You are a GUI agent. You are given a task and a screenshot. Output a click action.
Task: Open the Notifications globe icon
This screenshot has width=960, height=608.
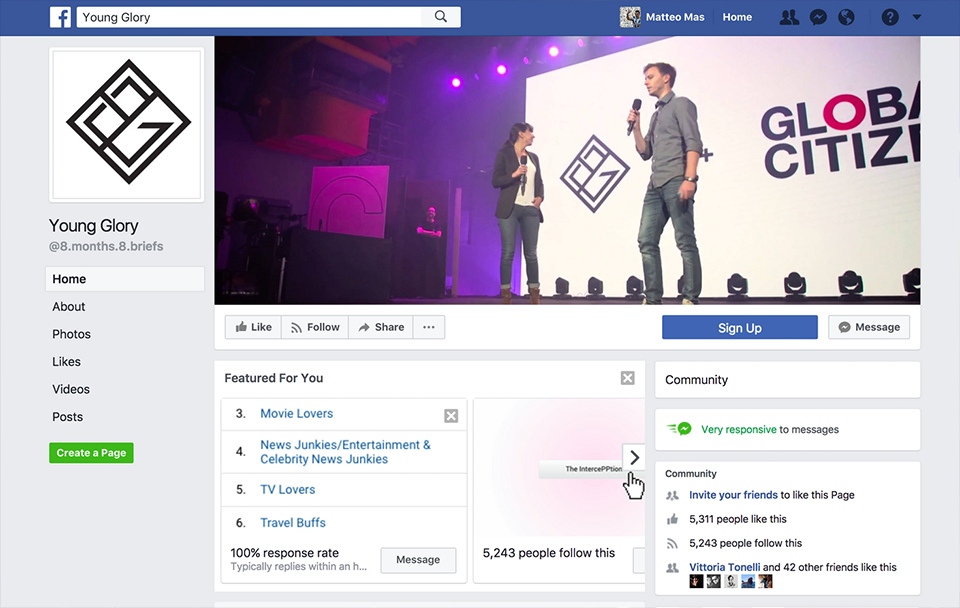(846, 17)
